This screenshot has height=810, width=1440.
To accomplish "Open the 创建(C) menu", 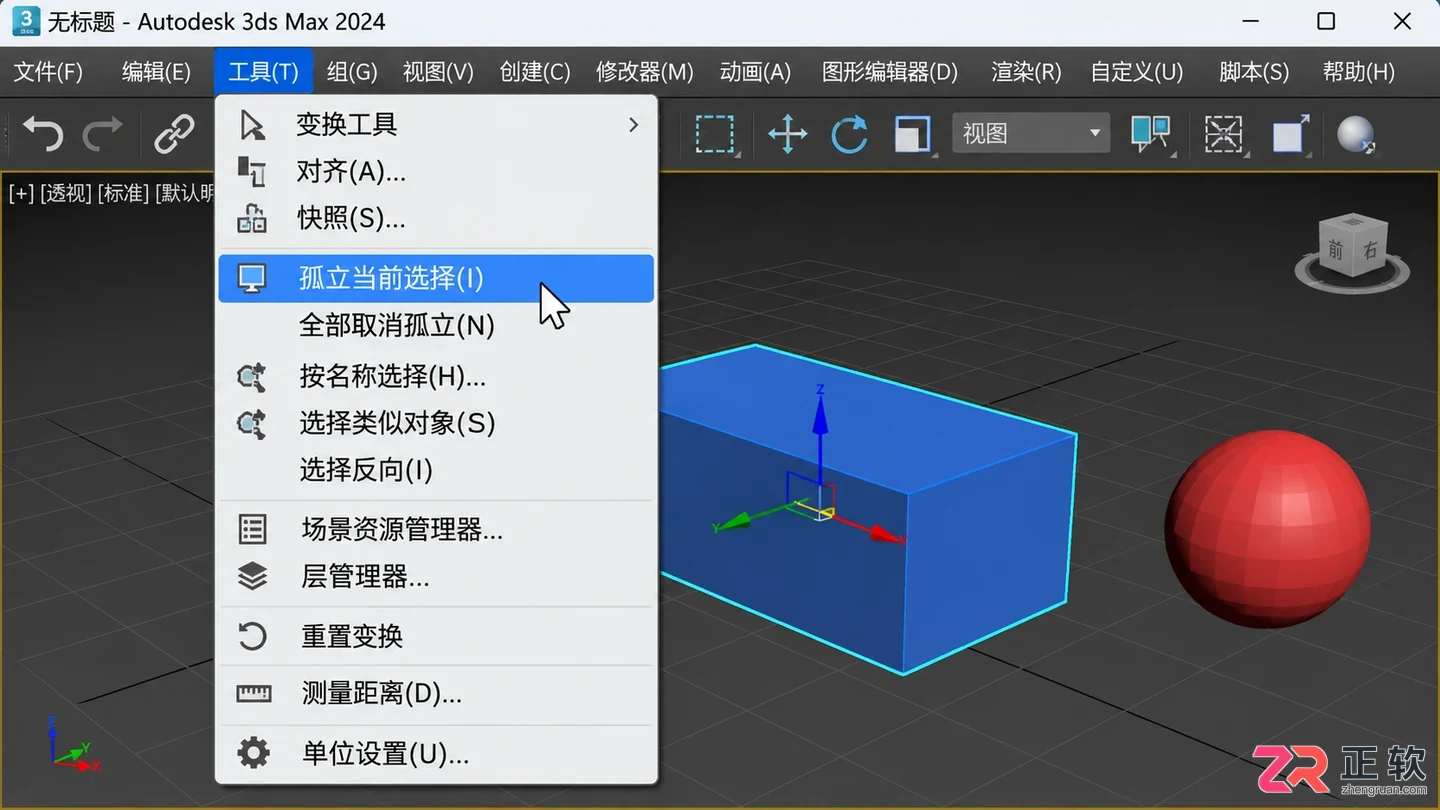I will click(x=535, y=72).
